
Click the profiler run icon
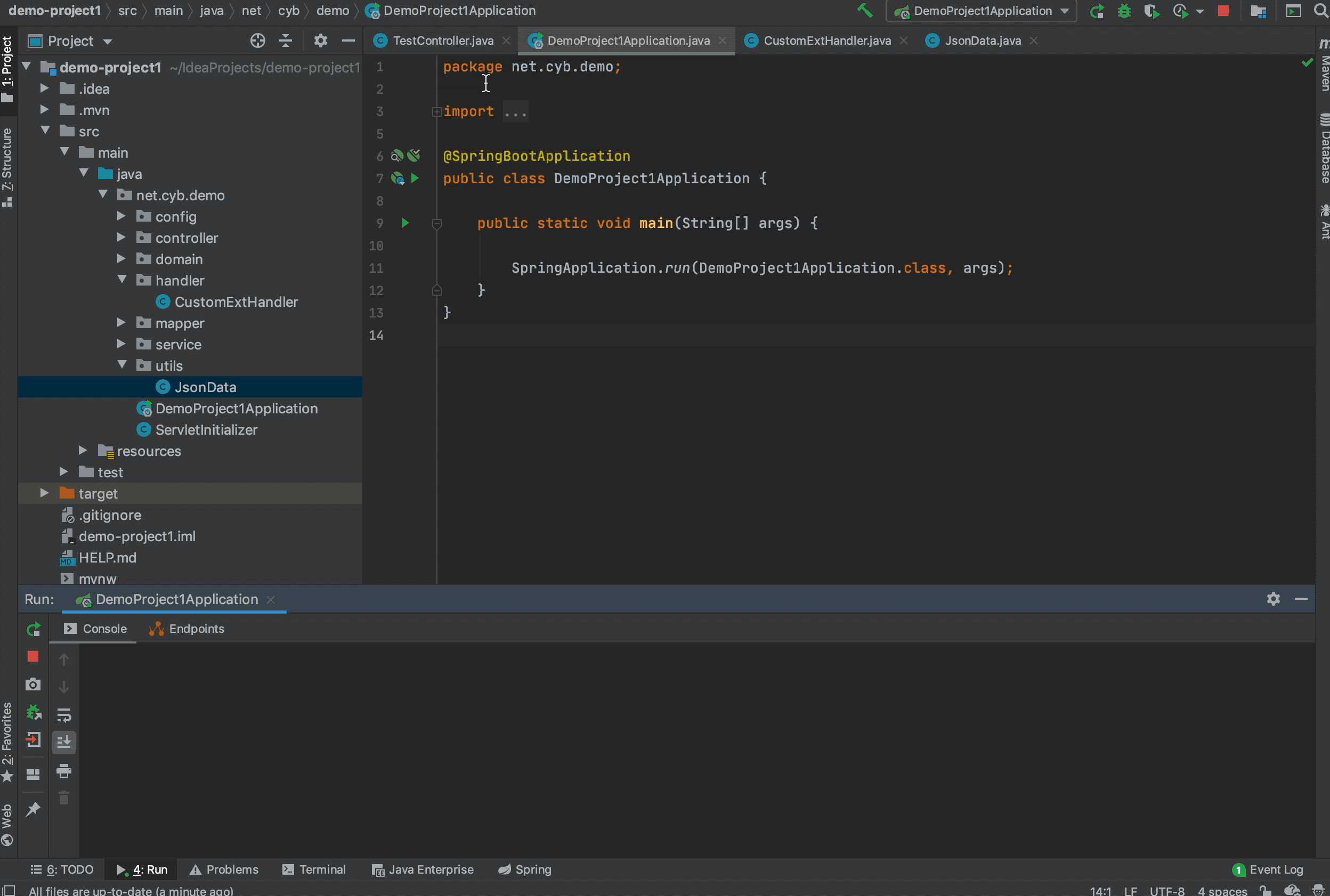pos(1180,11)
